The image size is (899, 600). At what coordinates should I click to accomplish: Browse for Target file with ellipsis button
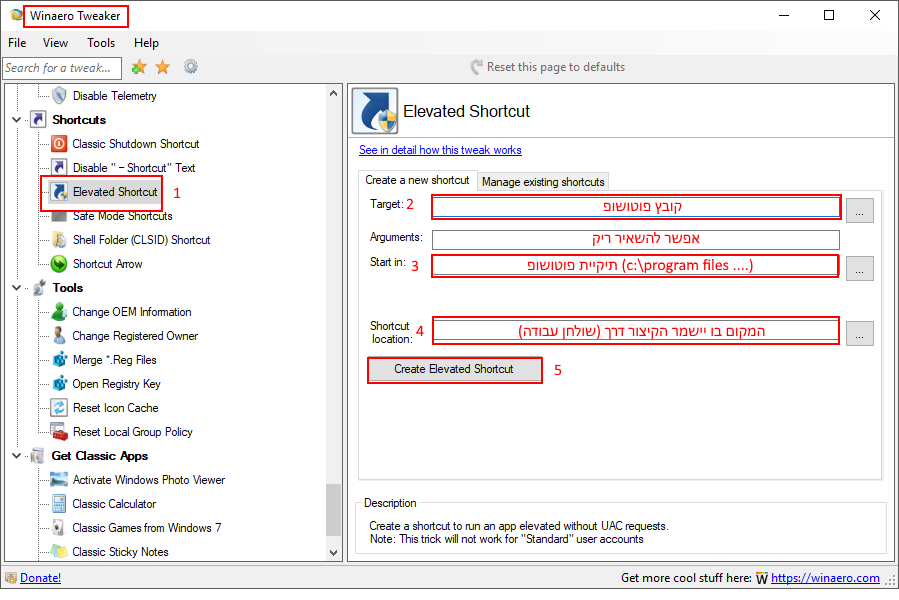click(x=859, y=211)
